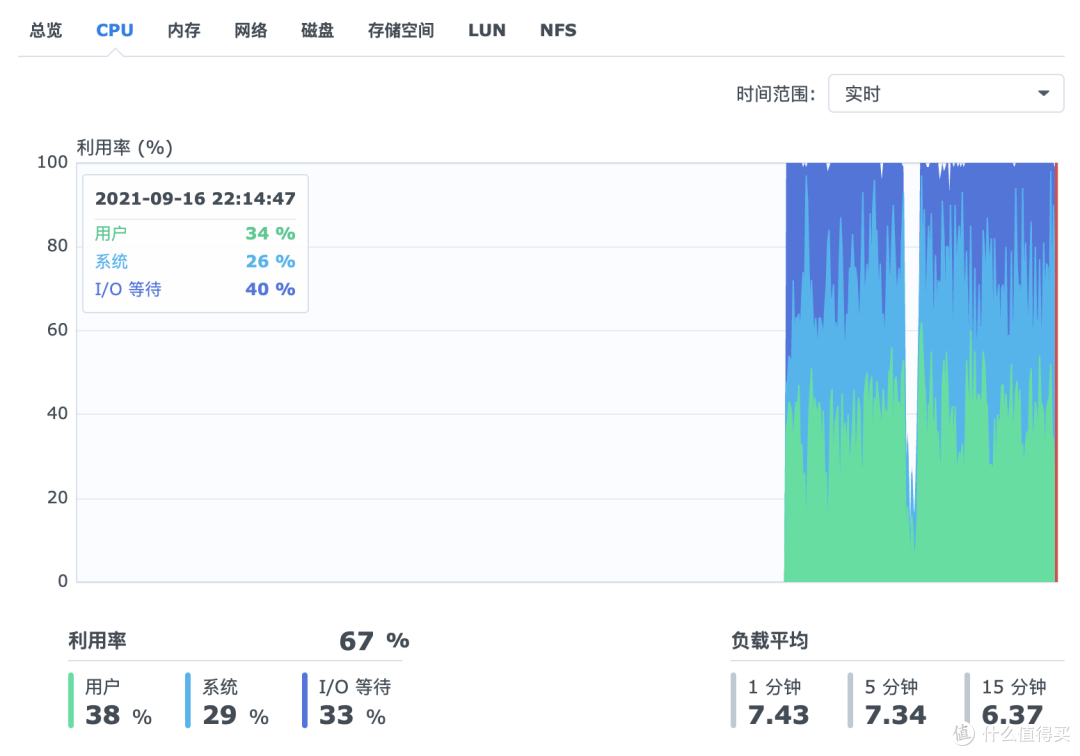Click the 15 分钟 load value 6.37
1080x756 pixels.
(x=1012, y=715)
